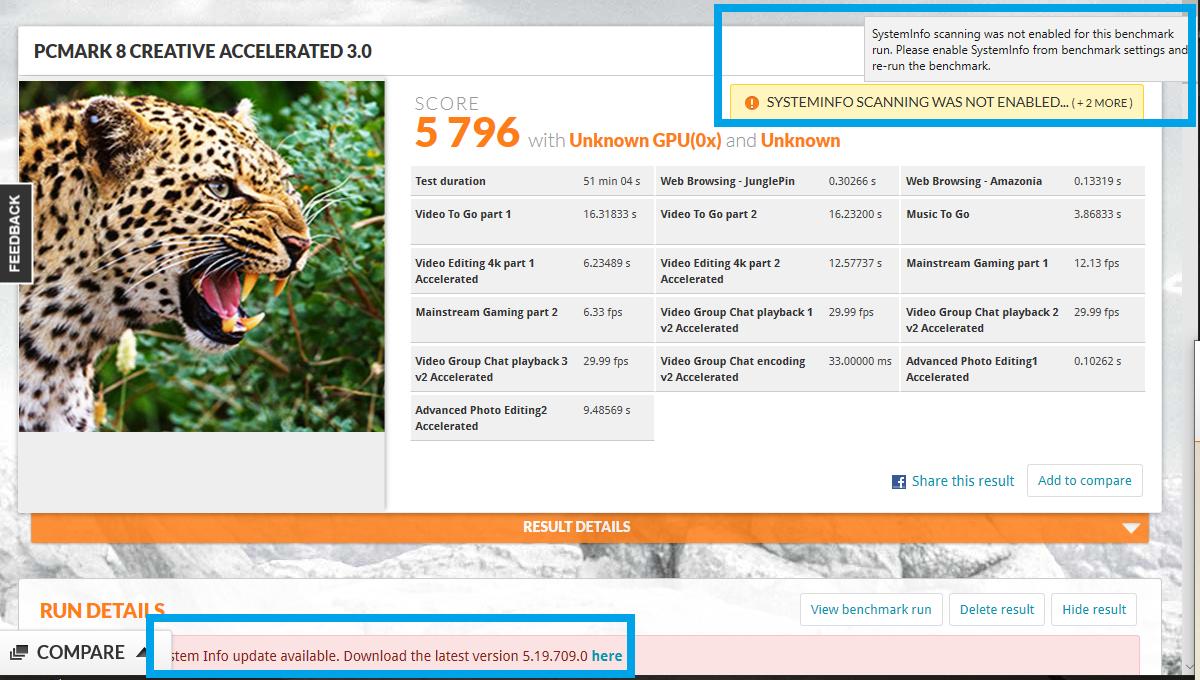Image resolution: width=1200 pixels, height=680 pixels.
Task: Click the 33.00000 ms encoding value
Action: coord(860,361)
